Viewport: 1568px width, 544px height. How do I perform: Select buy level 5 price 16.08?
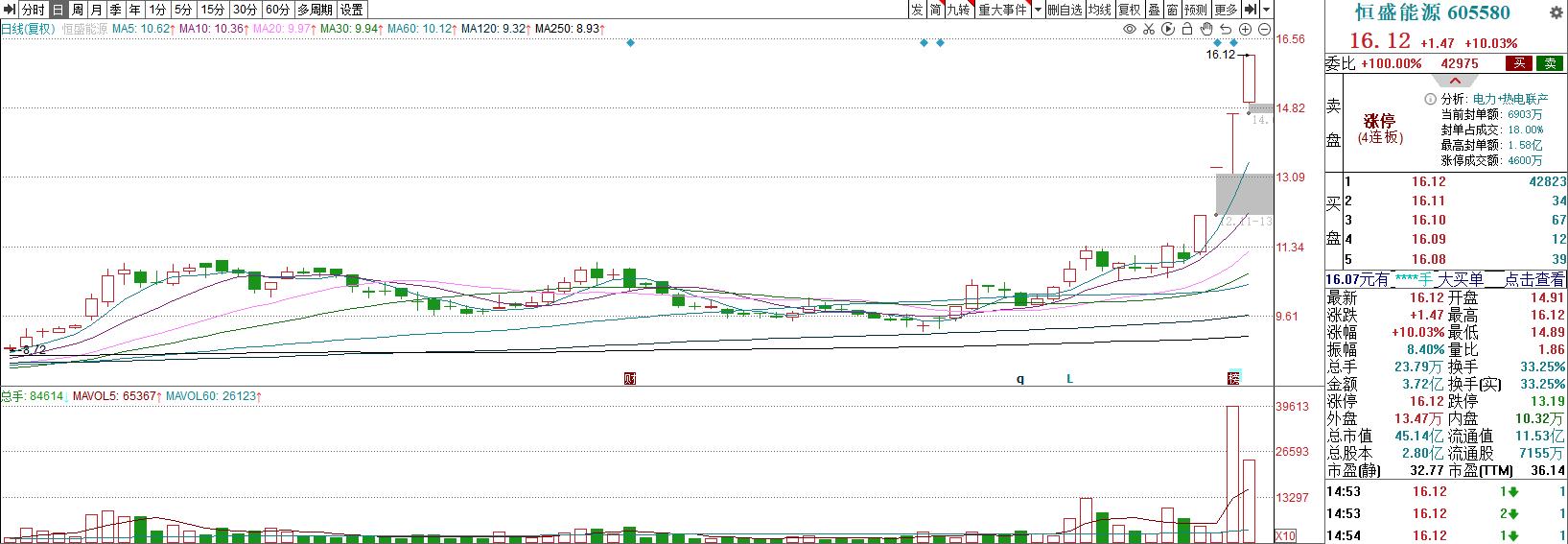1428,259
